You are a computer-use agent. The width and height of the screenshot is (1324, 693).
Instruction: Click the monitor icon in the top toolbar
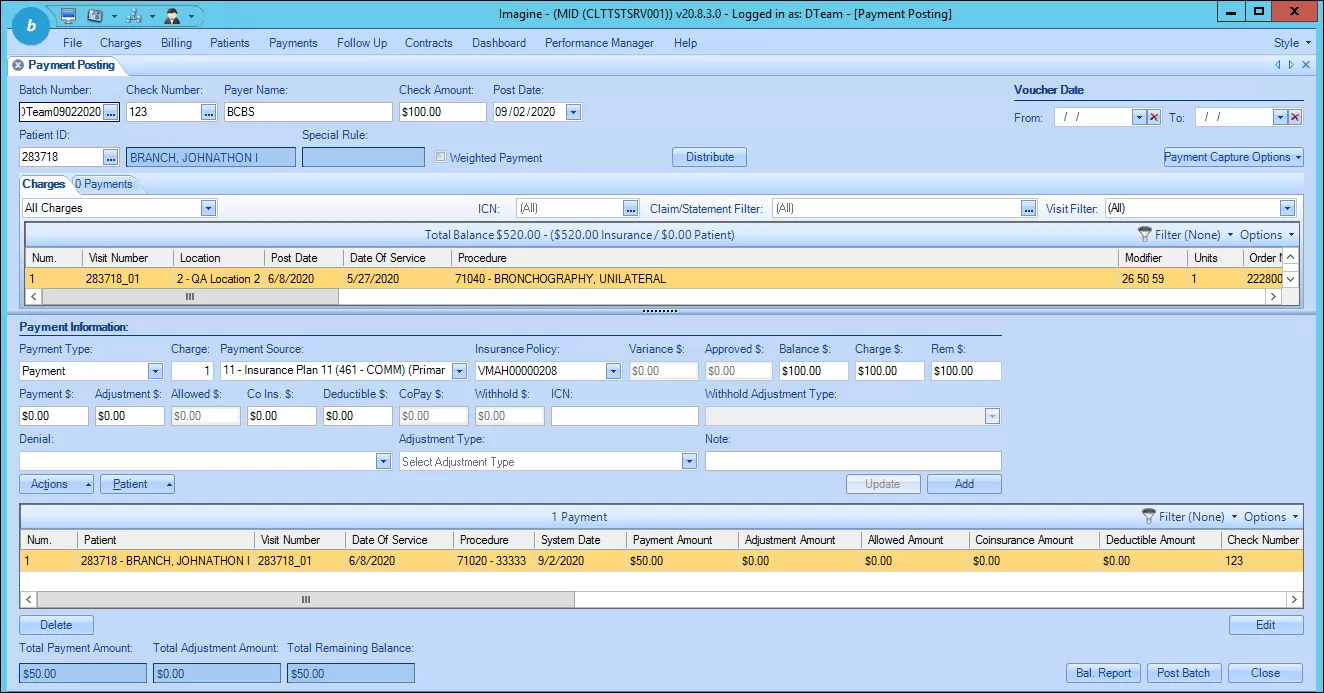tap(68, 15)
